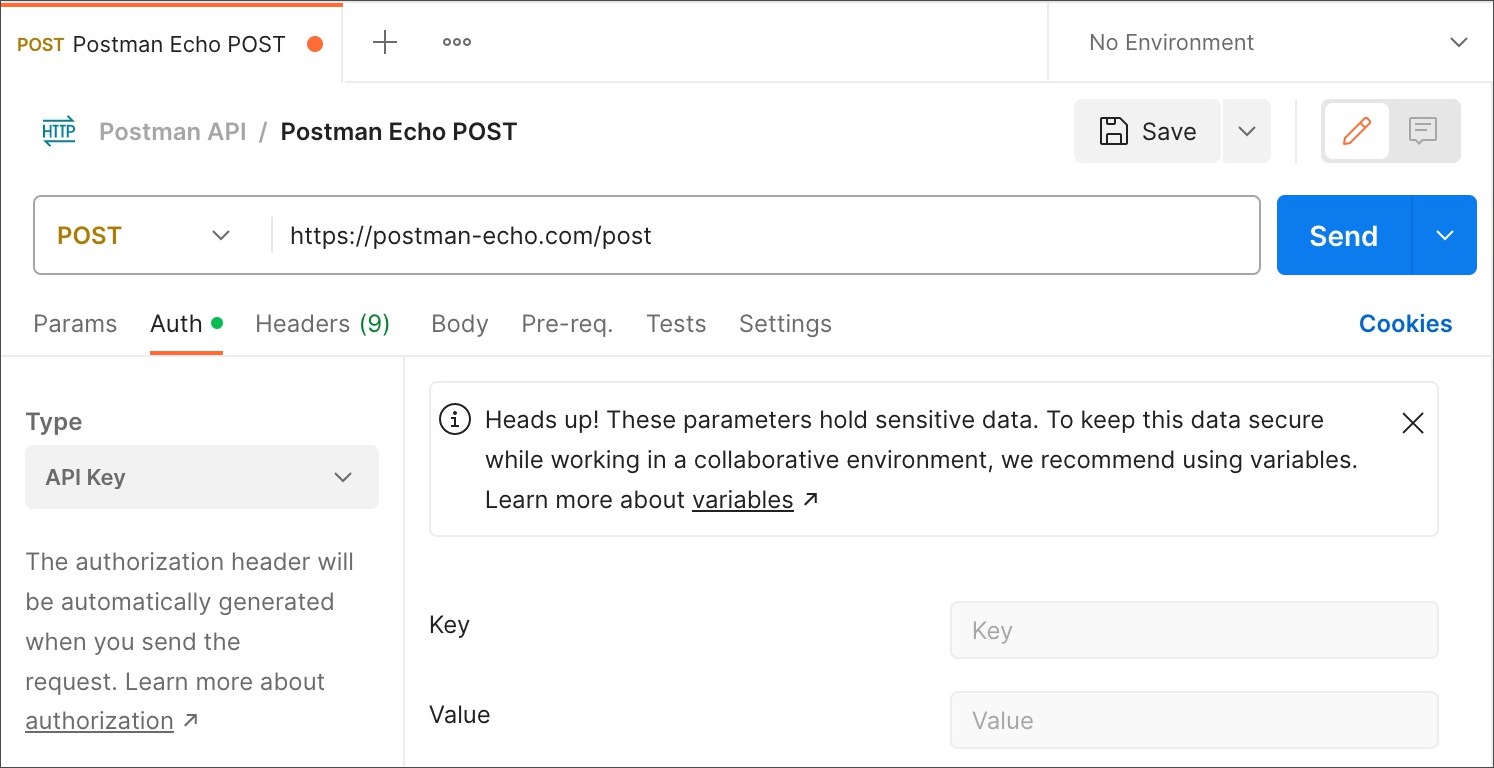Click the info icon in the warning banner

(x=455, y=420)
